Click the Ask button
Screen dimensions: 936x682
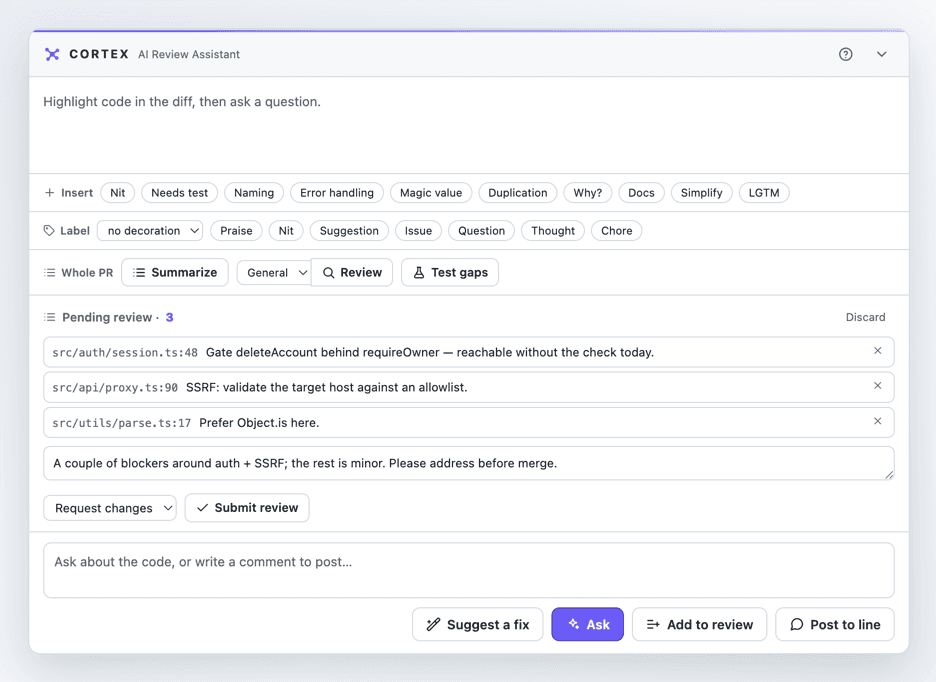coord(587,625)
